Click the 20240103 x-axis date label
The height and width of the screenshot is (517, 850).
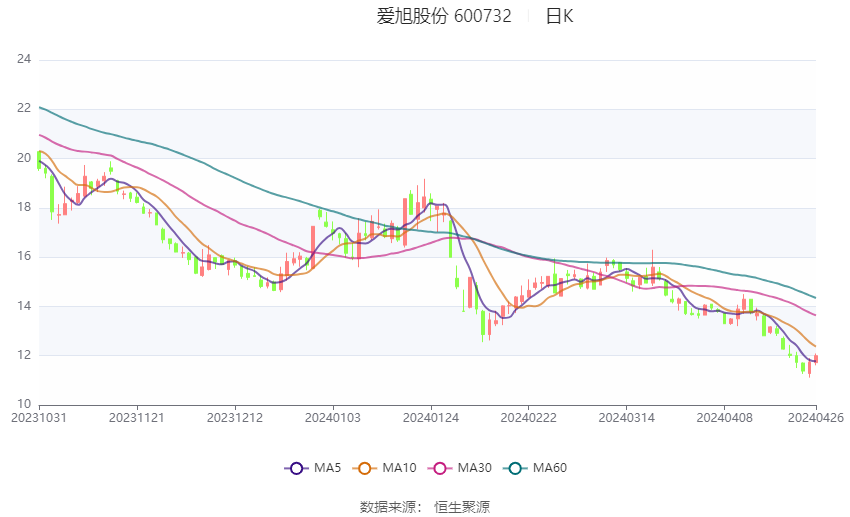tap(333, 418)
